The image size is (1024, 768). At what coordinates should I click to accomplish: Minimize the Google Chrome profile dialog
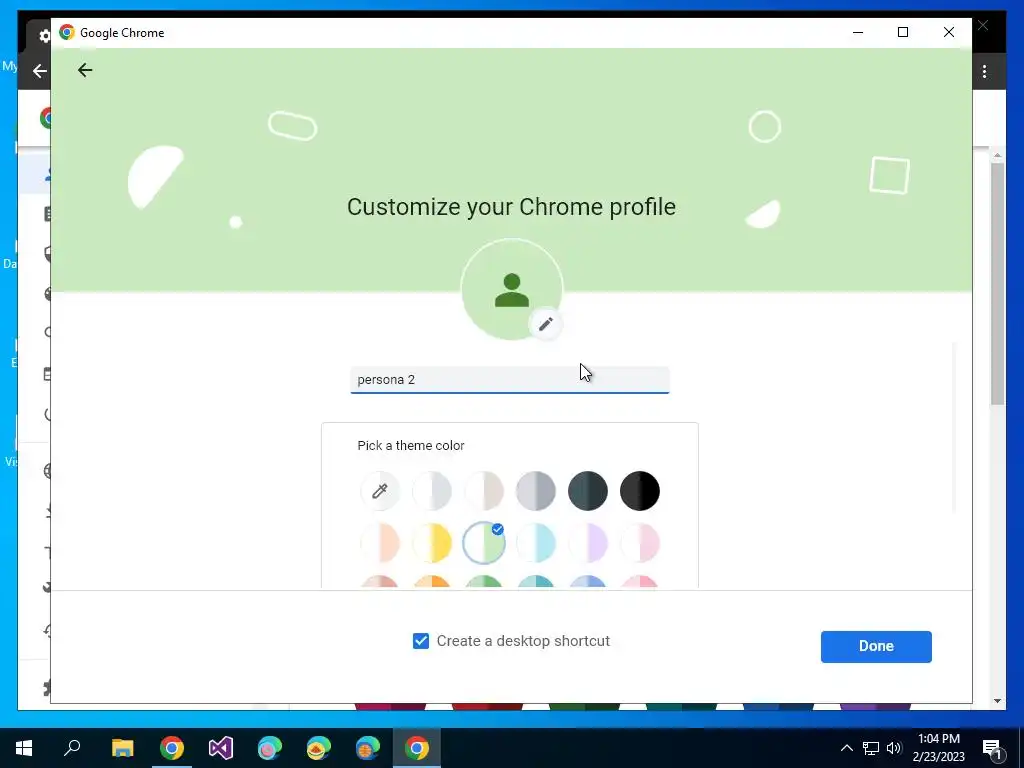(858, 32)
